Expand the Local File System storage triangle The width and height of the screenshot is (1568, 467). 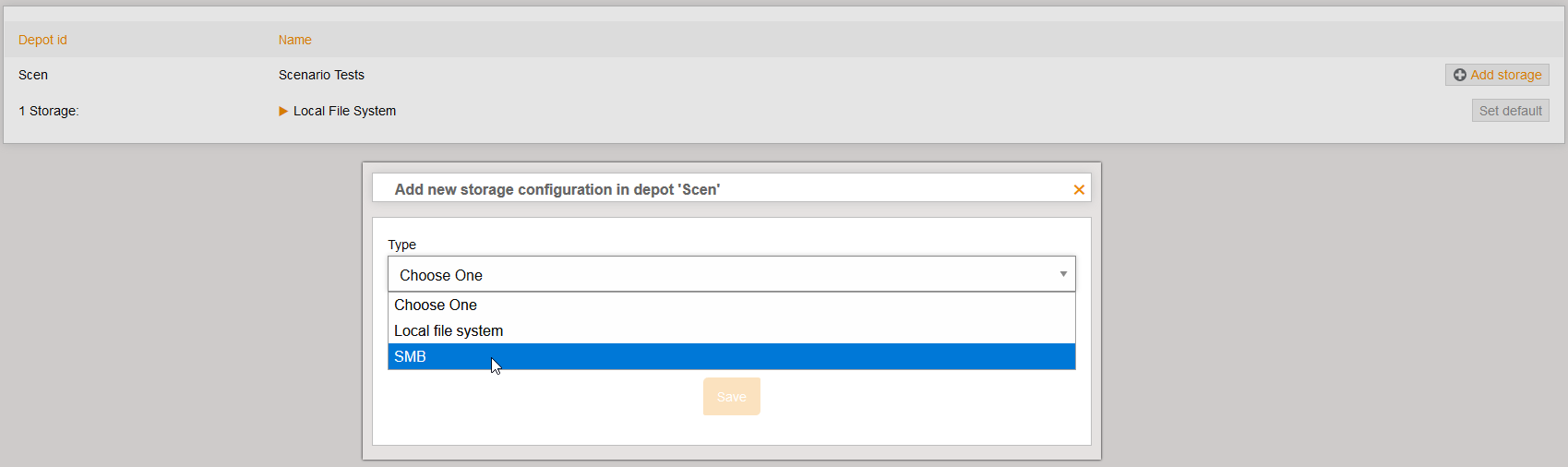283,111
